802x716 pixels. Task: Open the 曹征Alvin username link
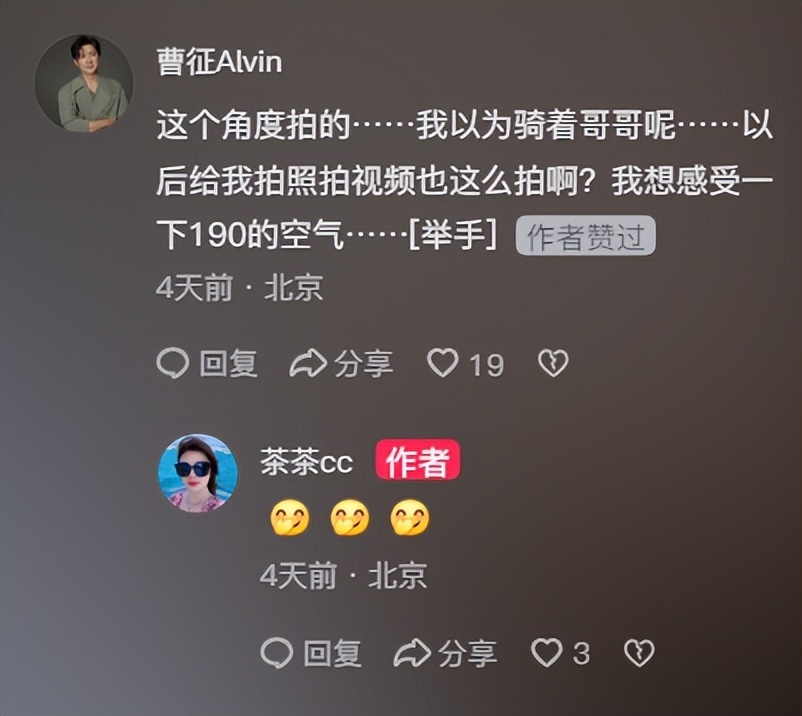click(x=219, y=62)
